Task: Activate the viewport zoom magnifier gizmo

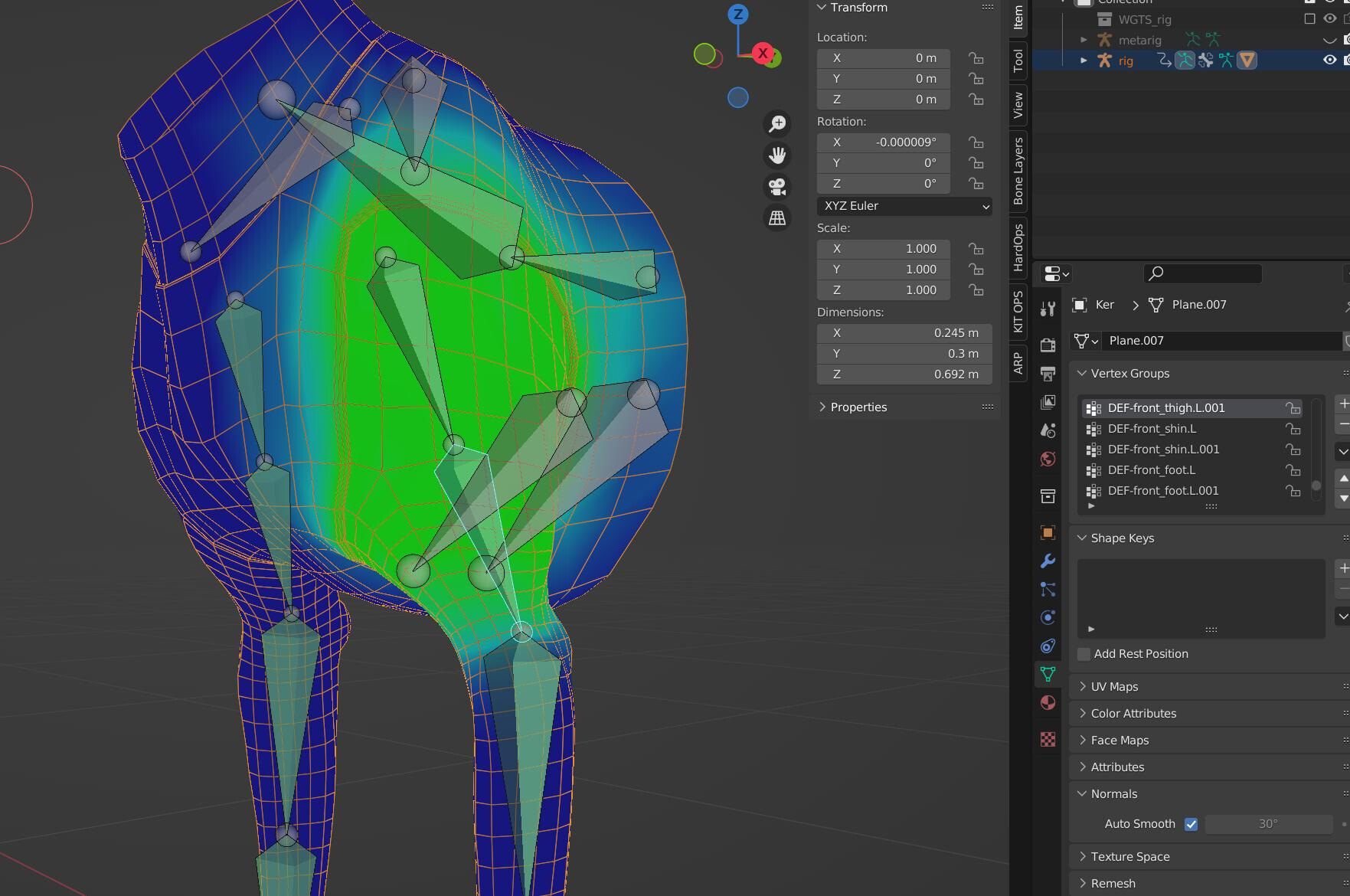Action: pos(776,123)
